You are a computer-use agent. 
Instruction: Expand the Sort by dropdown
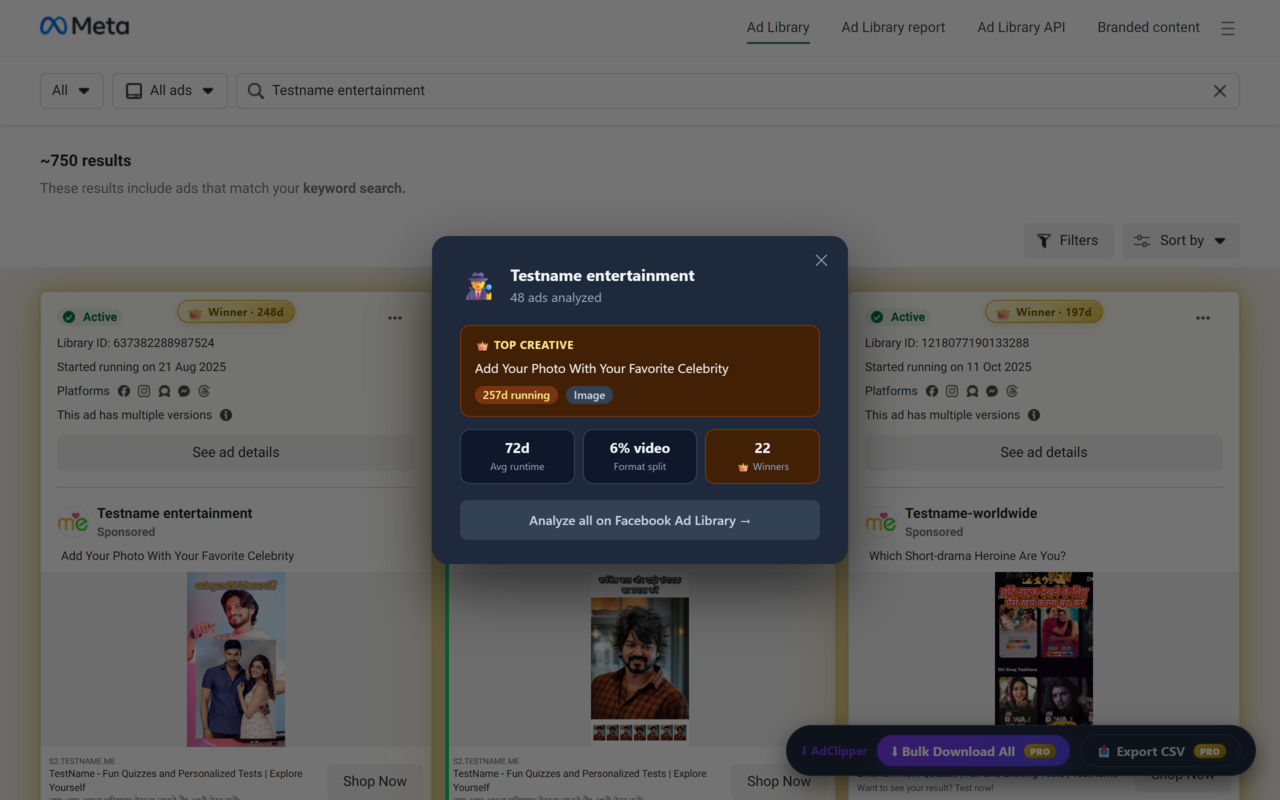1181,240
